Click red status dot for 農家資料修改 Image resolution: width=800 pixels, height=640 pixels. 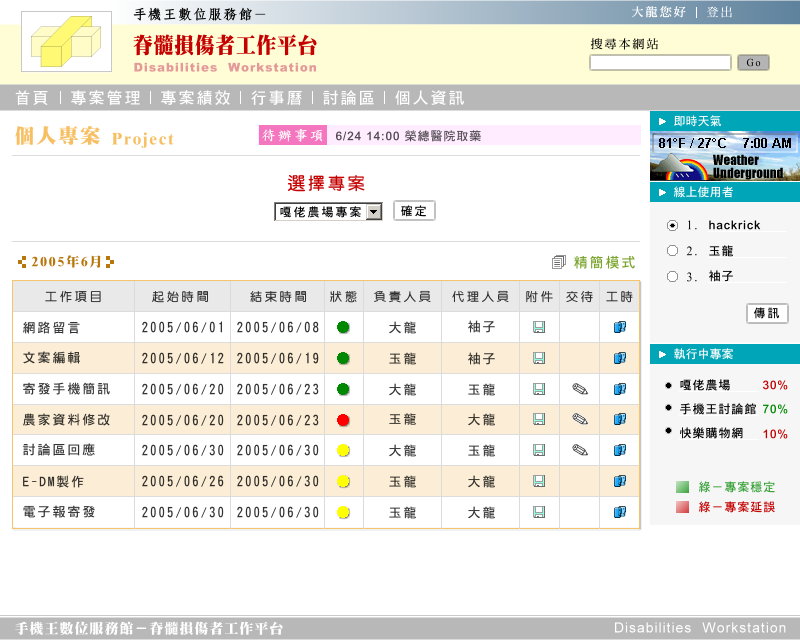click(343, 420)
